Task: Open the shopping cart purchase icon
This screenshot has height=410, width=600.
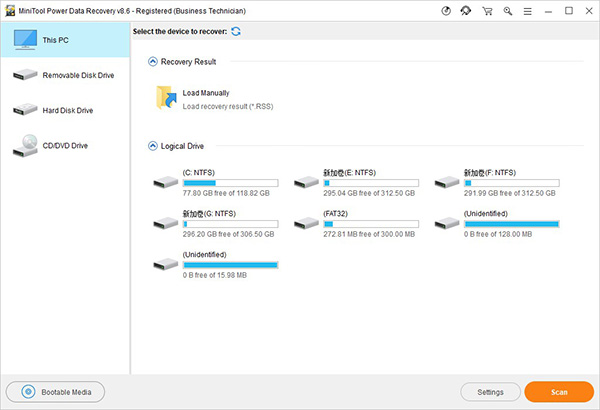Action: pos(488,11)
